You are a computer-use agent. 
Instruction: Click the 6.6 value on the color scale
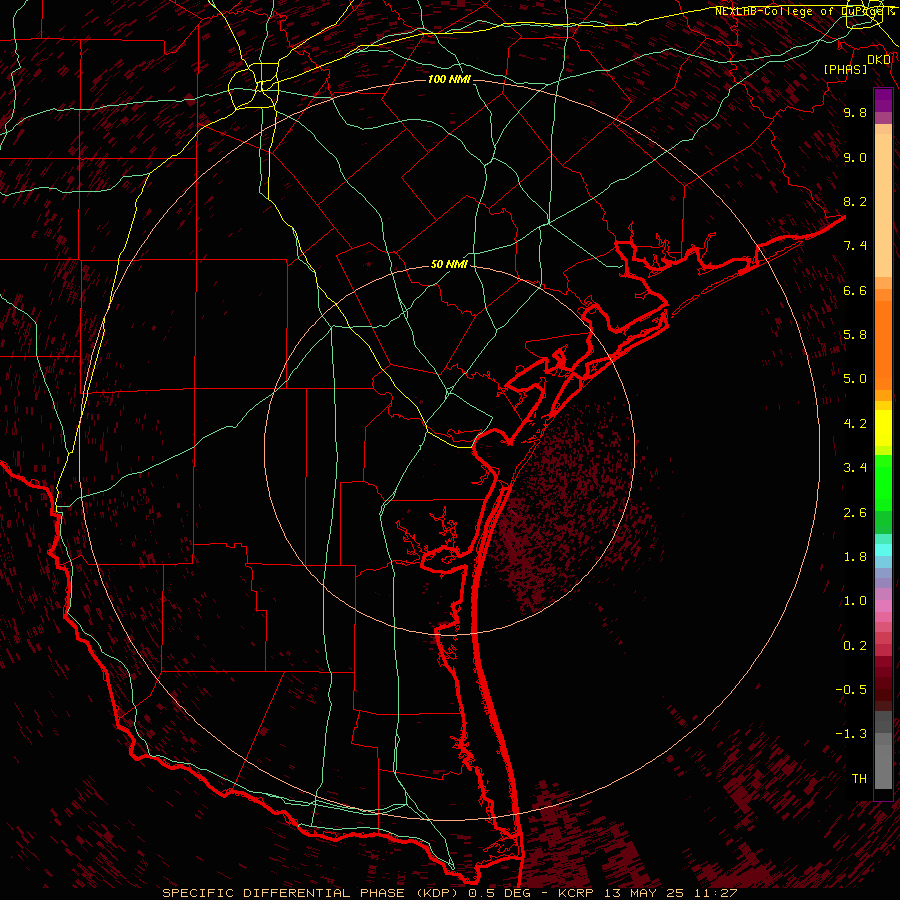[855, 290]
